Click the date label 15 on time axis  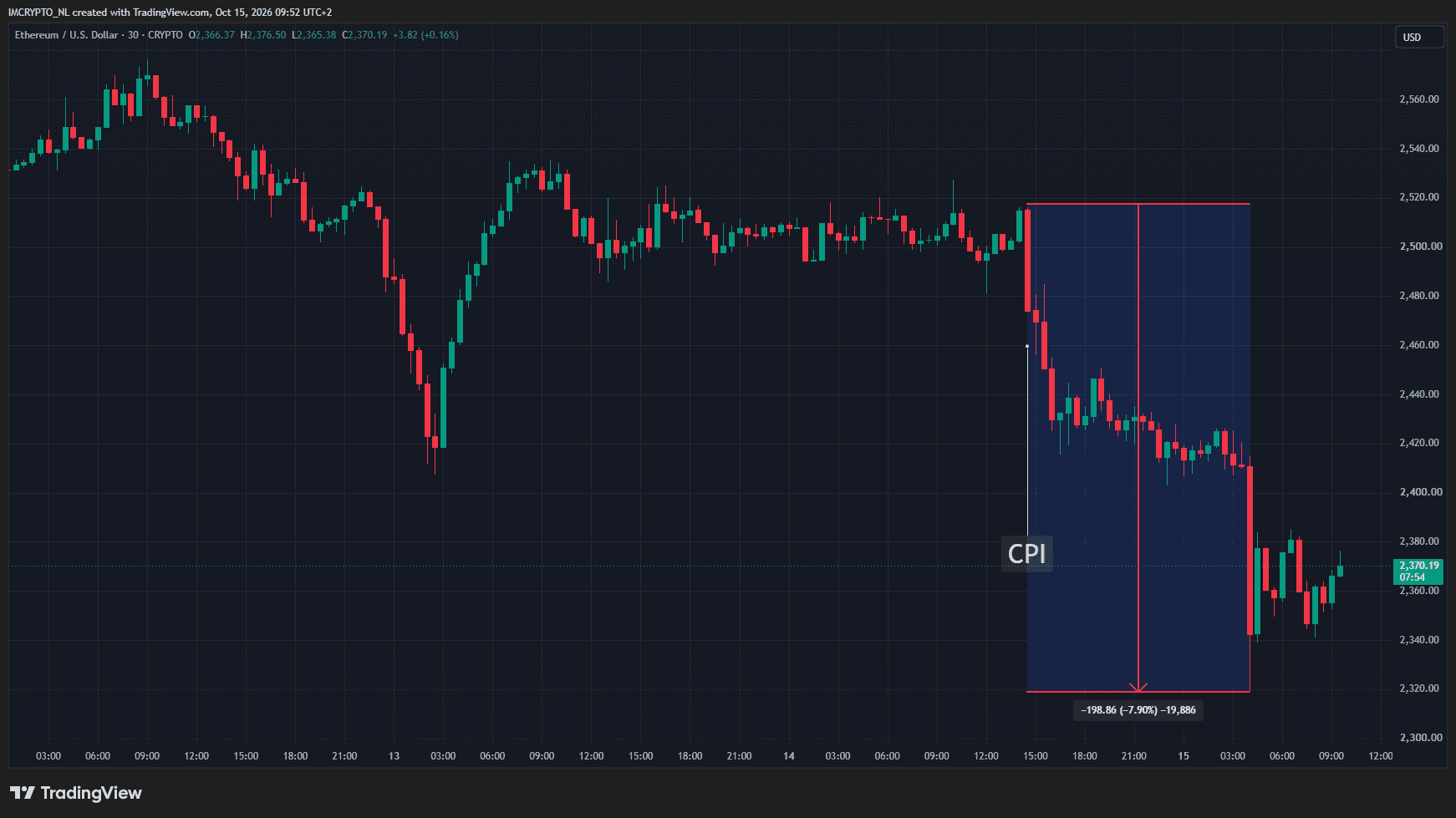coord(1183,756)
